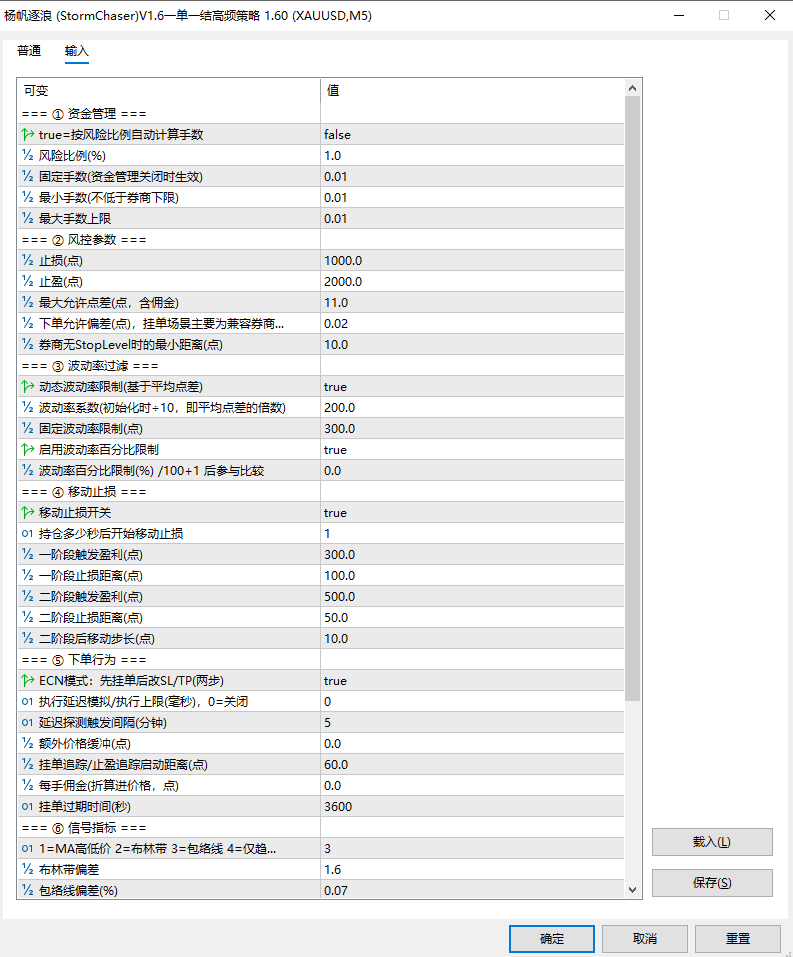Click the double-type icon beside 二阶段止损距离(点)
This screenshot has height=957, width=793.
tap(27, 617)
